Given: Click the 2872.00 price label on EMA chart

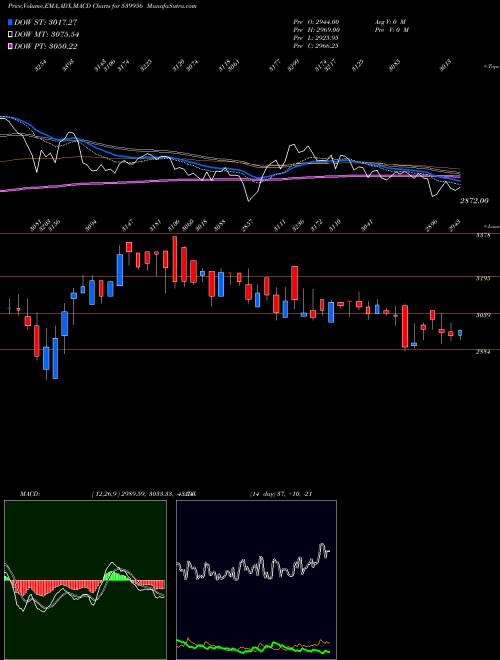Looking at the screenshot, I should (x=474, y=201).
